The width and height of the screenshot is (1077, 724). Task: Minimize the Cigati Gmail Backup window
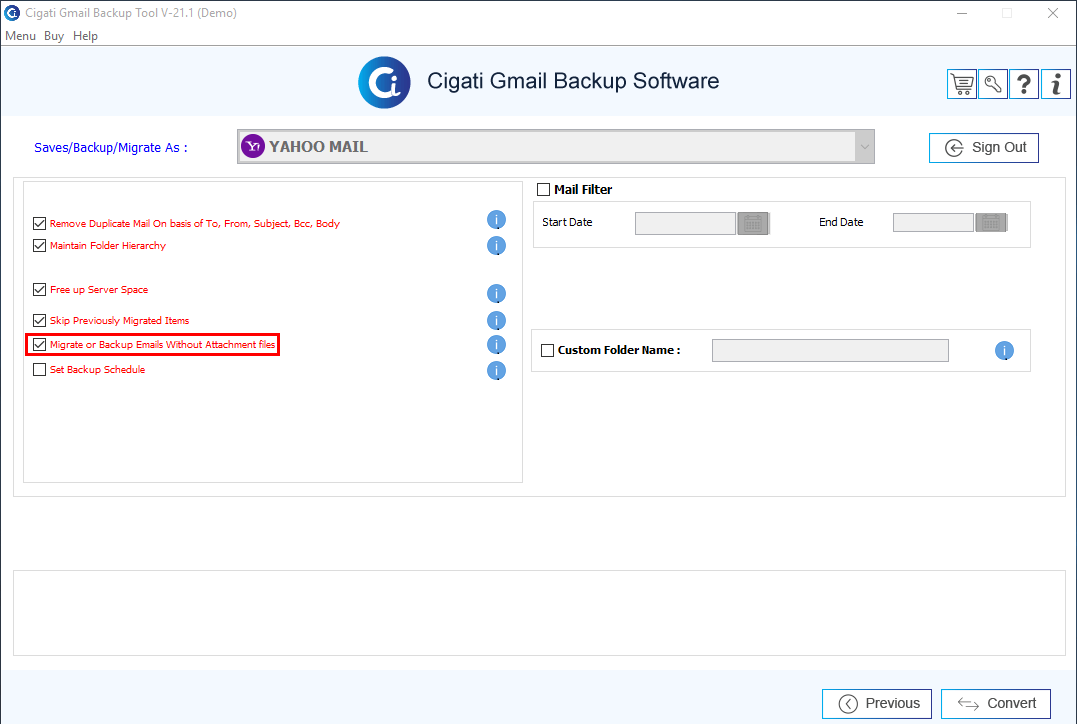(962, 13)
